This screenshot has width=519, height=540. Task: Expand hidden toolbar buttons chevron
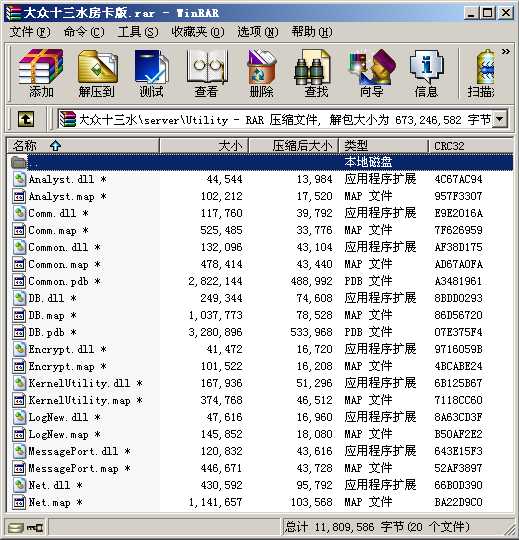tap(505, 52)
